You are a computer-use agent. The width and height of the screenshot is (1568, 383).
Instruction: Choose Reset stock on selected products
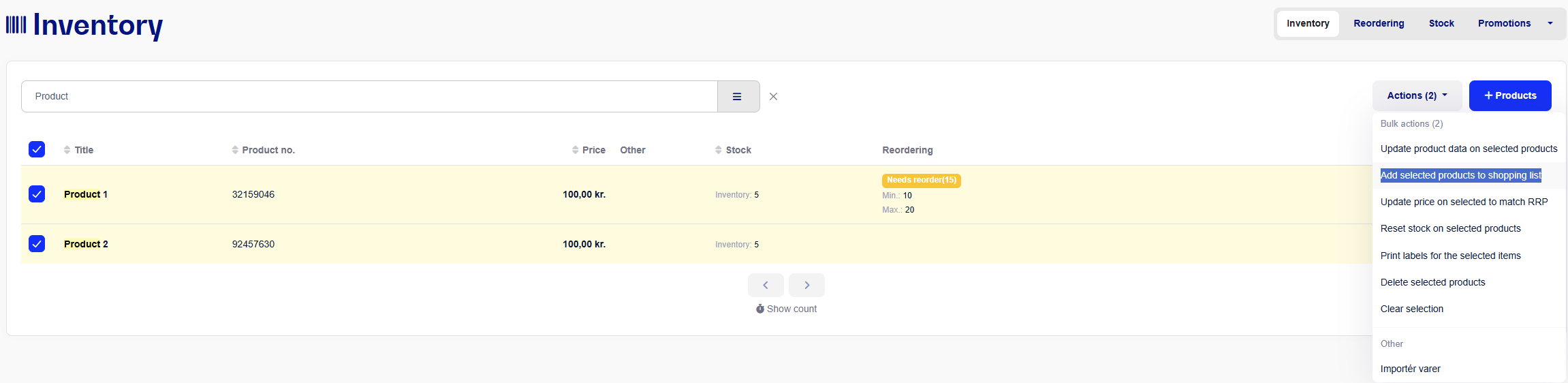tap(1469, 228)
